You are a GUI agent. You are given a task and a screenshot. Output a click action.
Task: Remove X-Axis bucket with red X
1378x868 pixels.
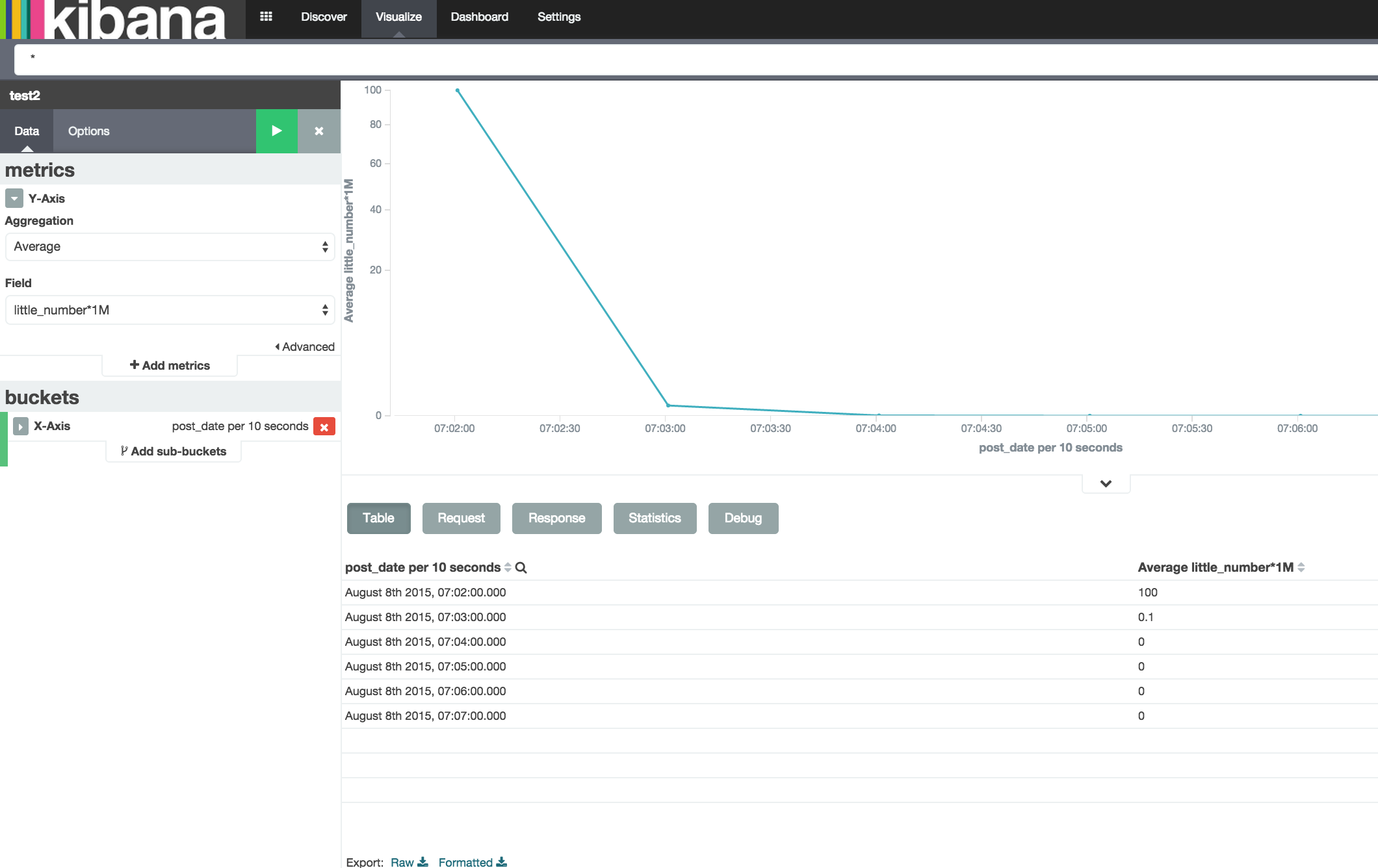pyautogui.click(x=324, y=427)
